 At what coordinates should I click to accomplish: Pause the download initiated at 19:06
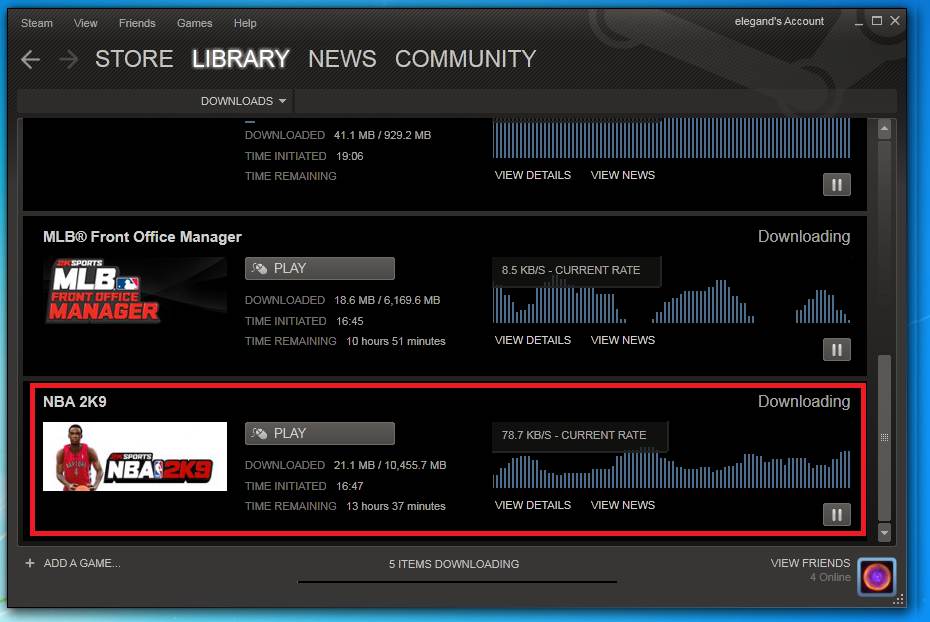point(836,185)
